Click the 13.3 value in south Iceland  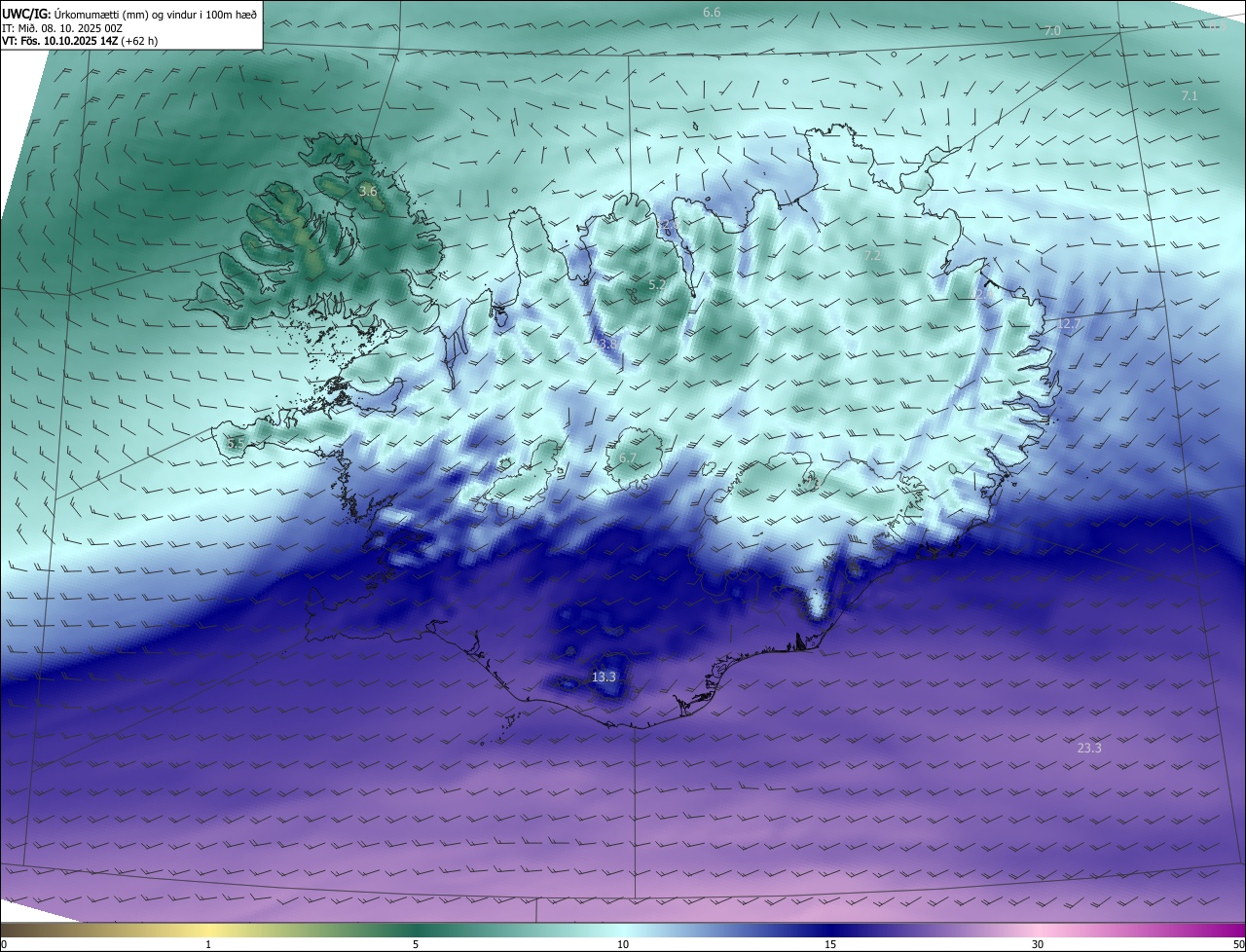(x=604, y=677)
